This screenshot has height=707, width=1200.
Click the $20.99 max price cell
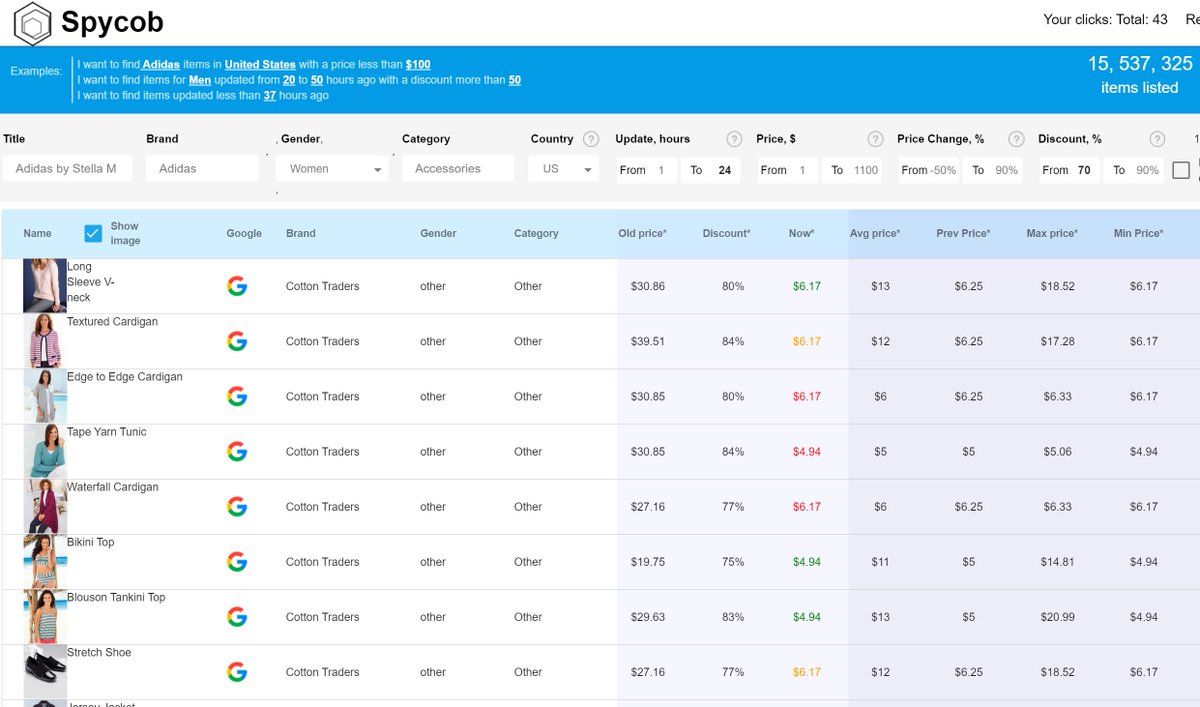click(1057, 617)
